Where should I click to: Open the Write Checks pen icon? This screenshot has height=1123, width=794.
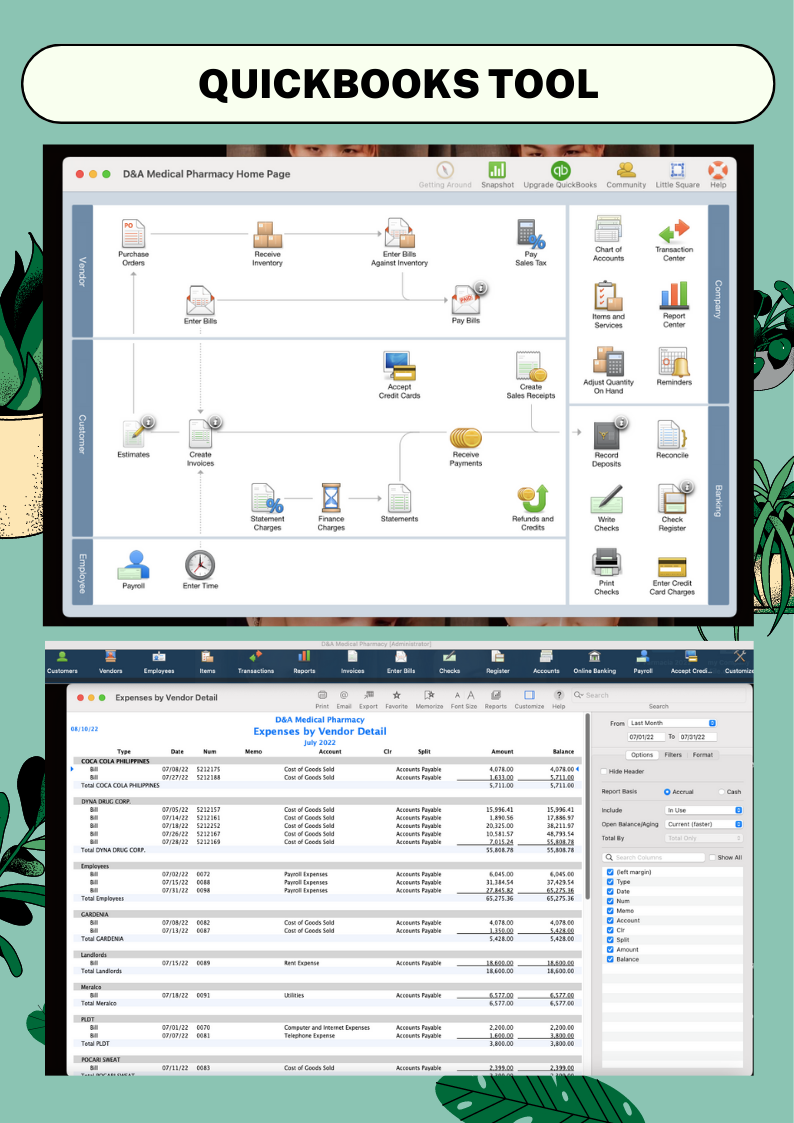click(606, 499)
